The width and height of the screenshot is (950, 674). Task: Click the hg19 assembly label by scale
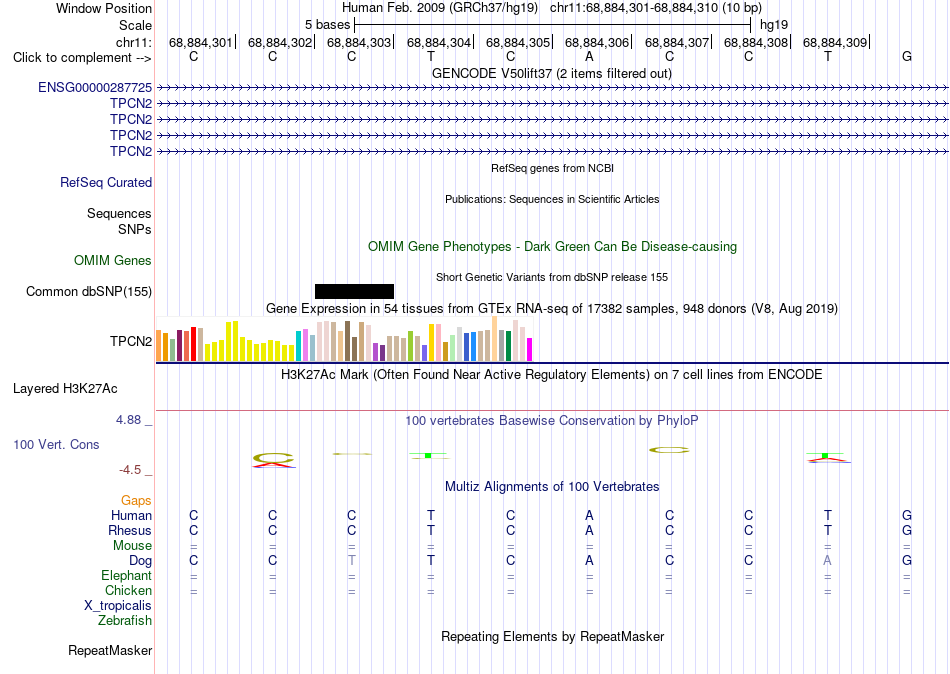click(774, 25)
